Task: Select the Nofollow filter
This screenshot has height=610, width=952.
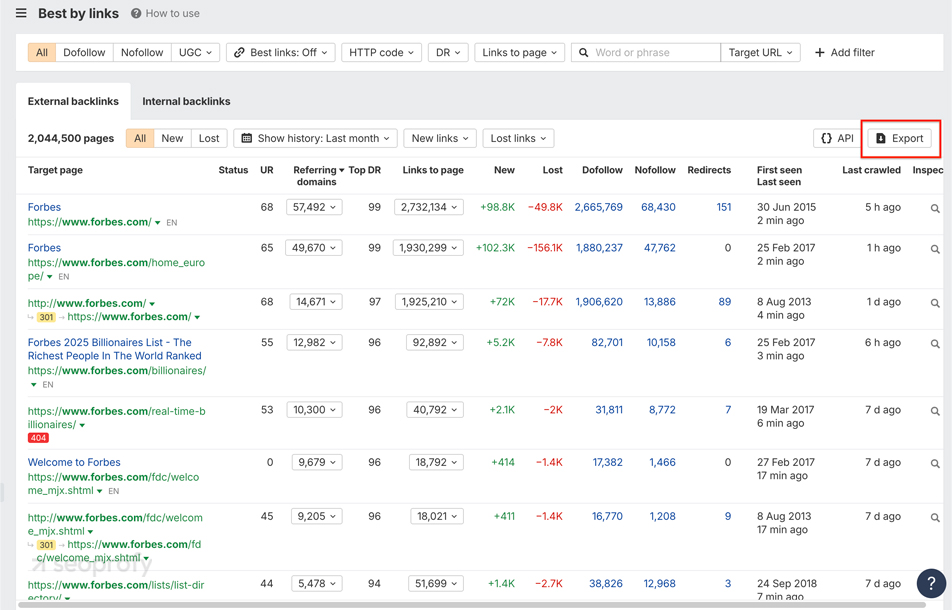Action: 142,53
